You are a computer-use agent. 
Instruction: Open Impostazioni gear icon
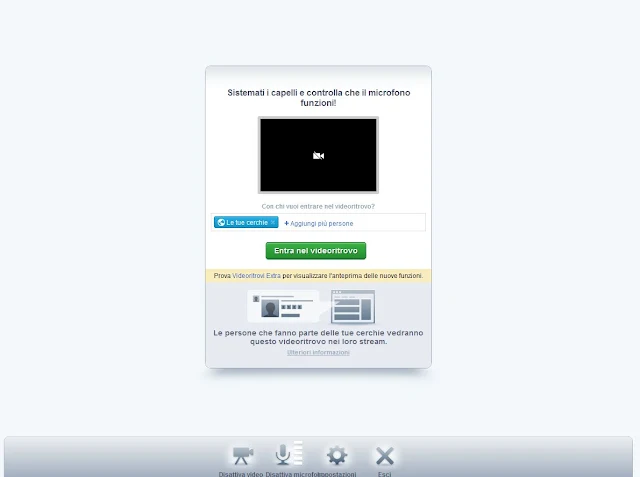click(x=337, y=455)
